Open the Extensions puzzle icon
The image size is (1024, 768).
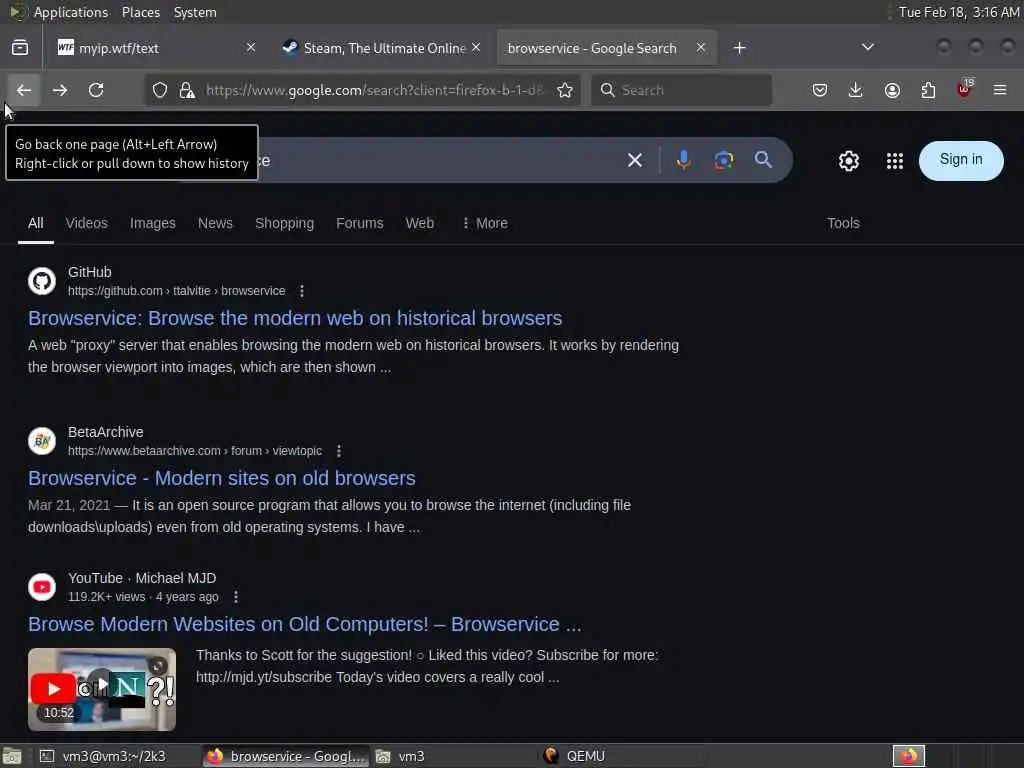(928, 90)
